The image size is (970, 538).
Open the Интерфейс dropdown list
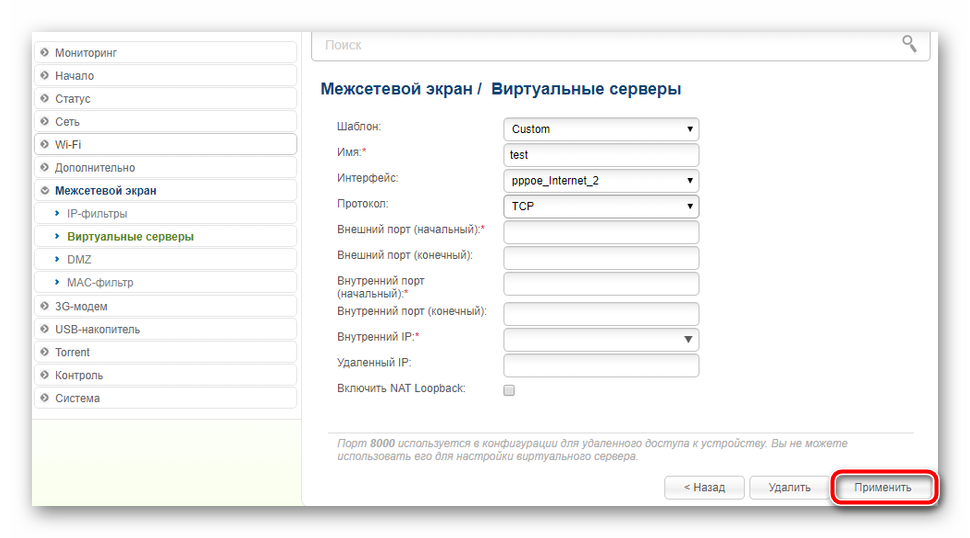click(x=601, y=181)
